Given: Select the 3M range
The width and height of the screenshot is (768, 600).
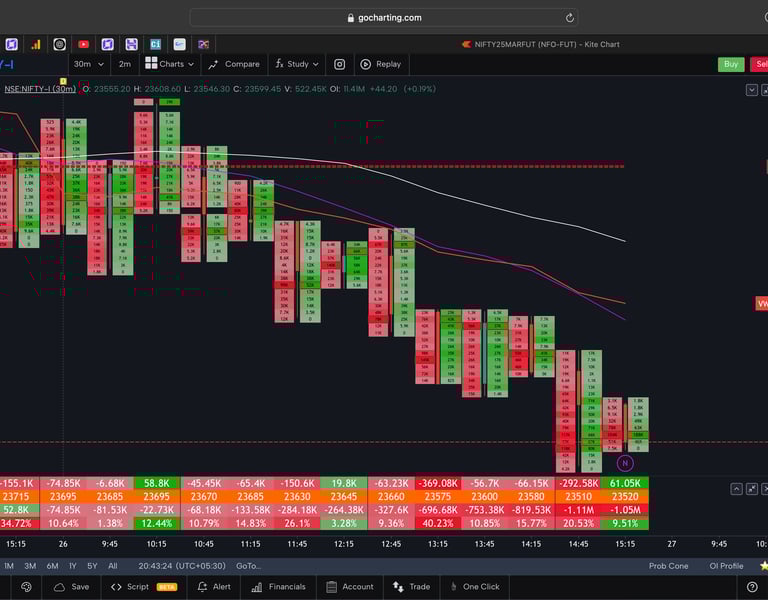Looking at the screenshot, I should (30, 566).
